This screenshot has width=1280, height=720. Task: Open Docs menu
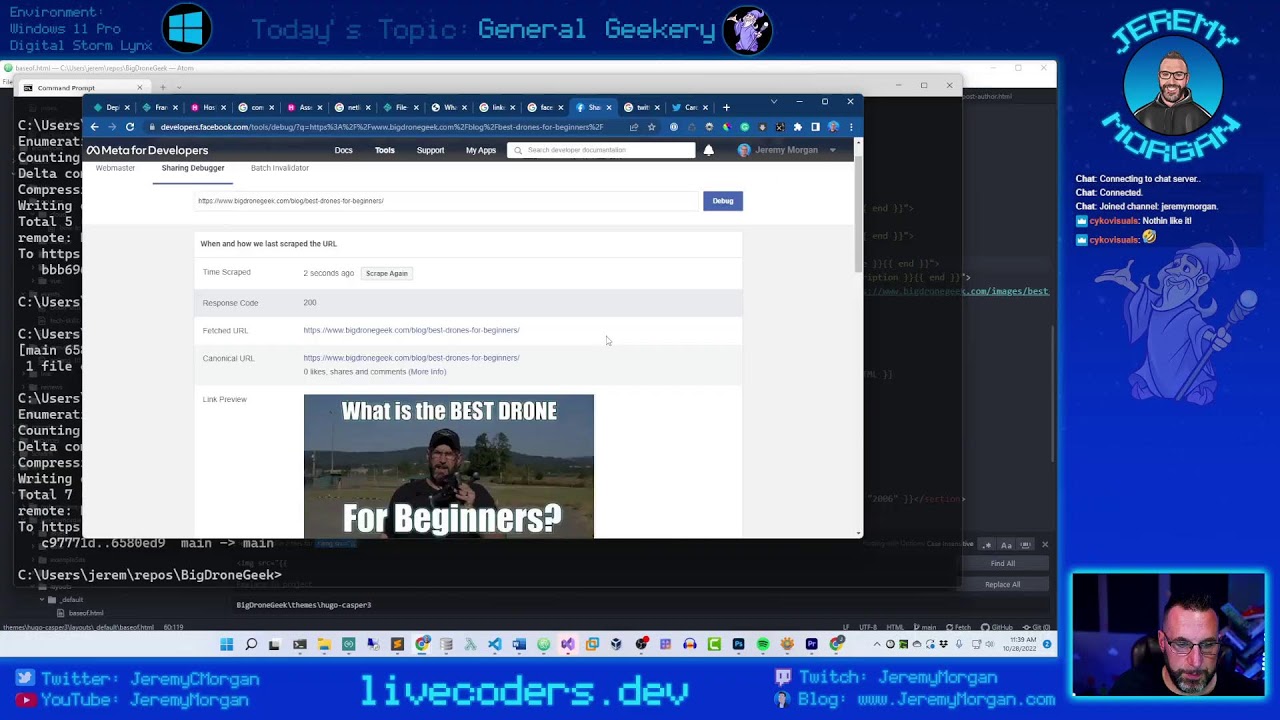click(x=343, y=150)
